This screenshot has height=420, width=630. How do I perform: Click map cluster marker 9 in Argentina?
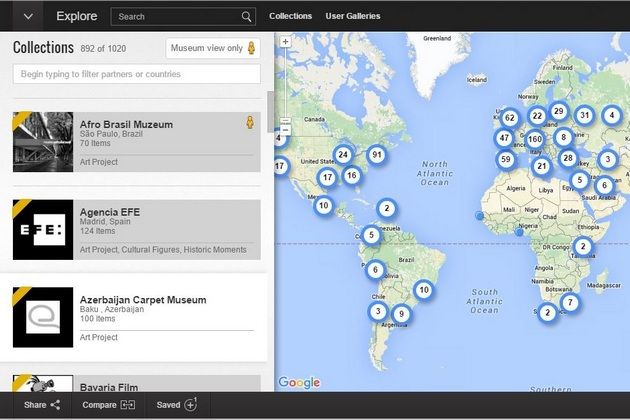[x=401, y=314]
